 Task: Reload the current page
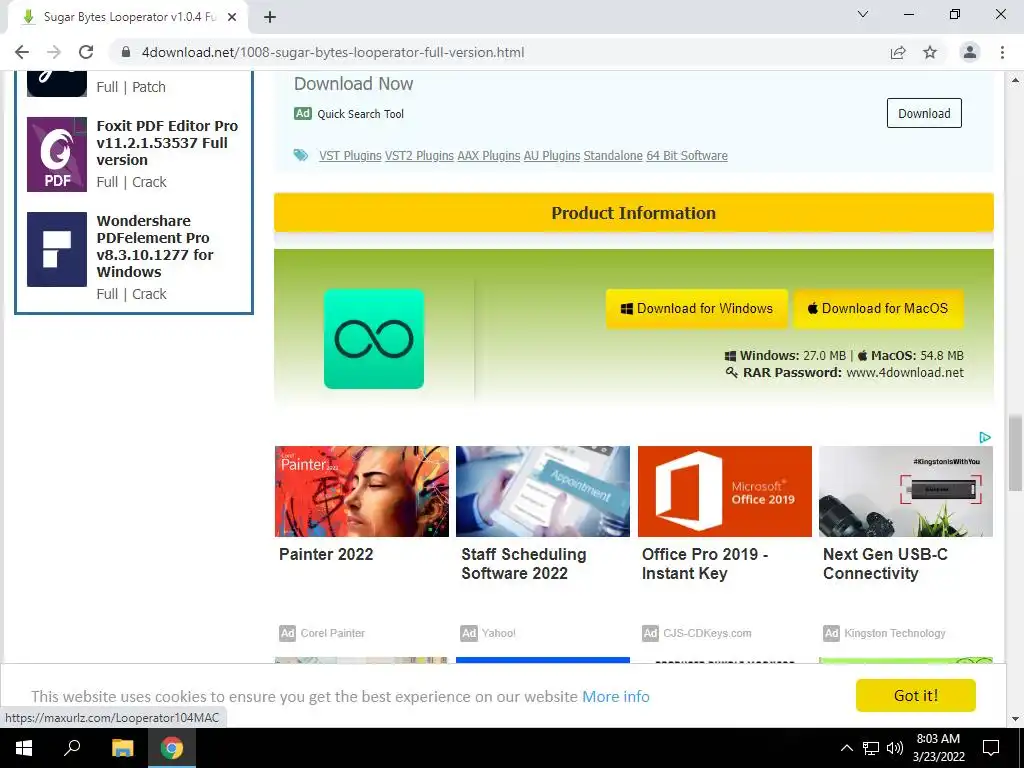[86, 52]
